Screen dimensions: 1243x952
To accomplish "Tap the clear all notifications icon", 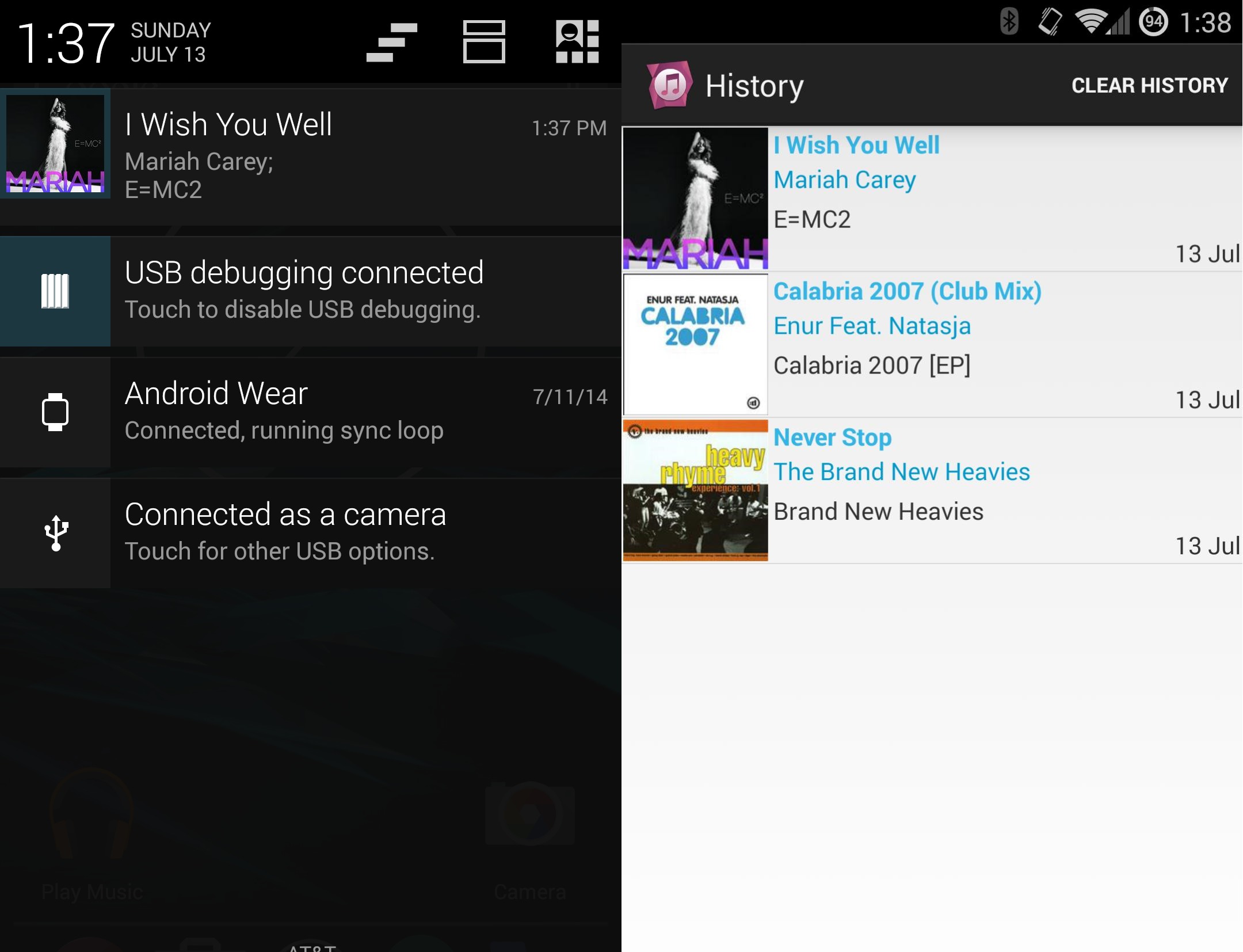I will point(392,42).
